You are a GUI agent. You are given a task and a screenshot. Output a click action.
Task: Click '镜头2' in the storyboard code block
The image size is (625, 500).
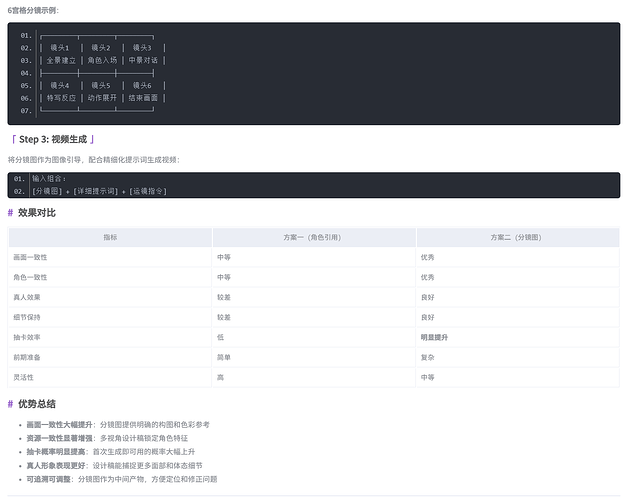(x=101, y=48)
